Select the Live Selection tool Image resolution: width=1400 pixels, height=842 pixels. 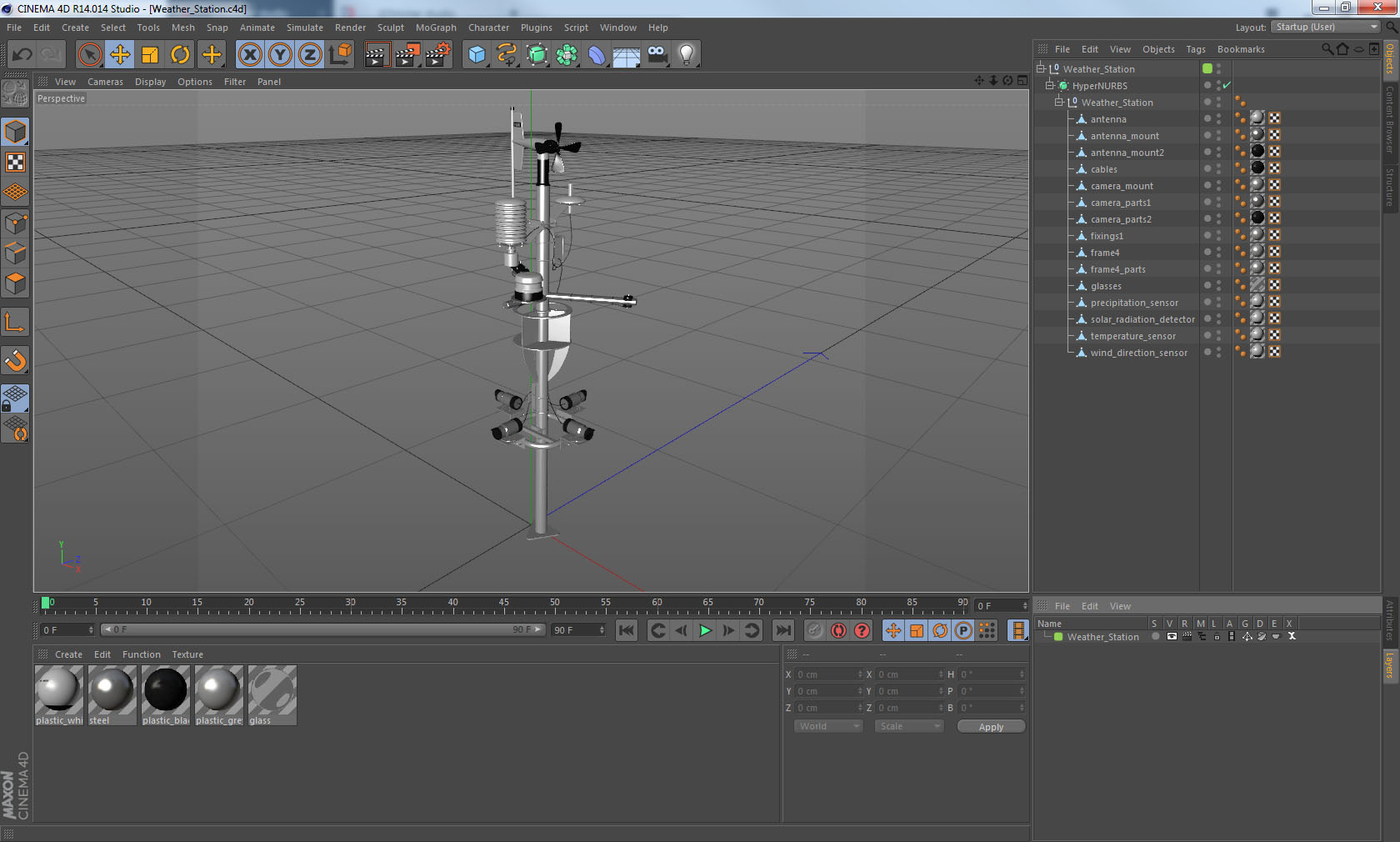(x=89, y=55)
